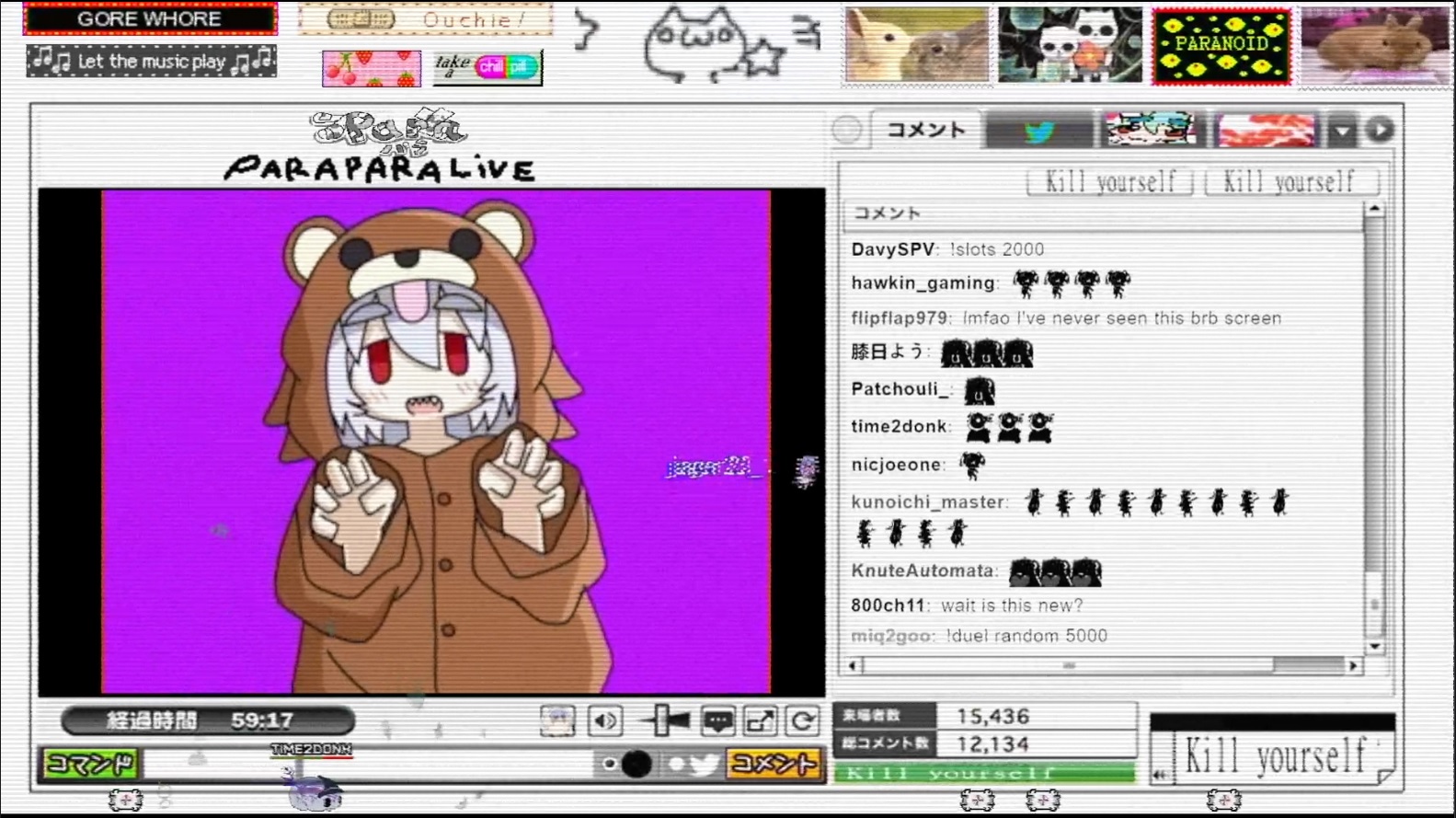Open the tab overflow dropdown arrow
The image size is (1456, 818).
(1343, 132)
